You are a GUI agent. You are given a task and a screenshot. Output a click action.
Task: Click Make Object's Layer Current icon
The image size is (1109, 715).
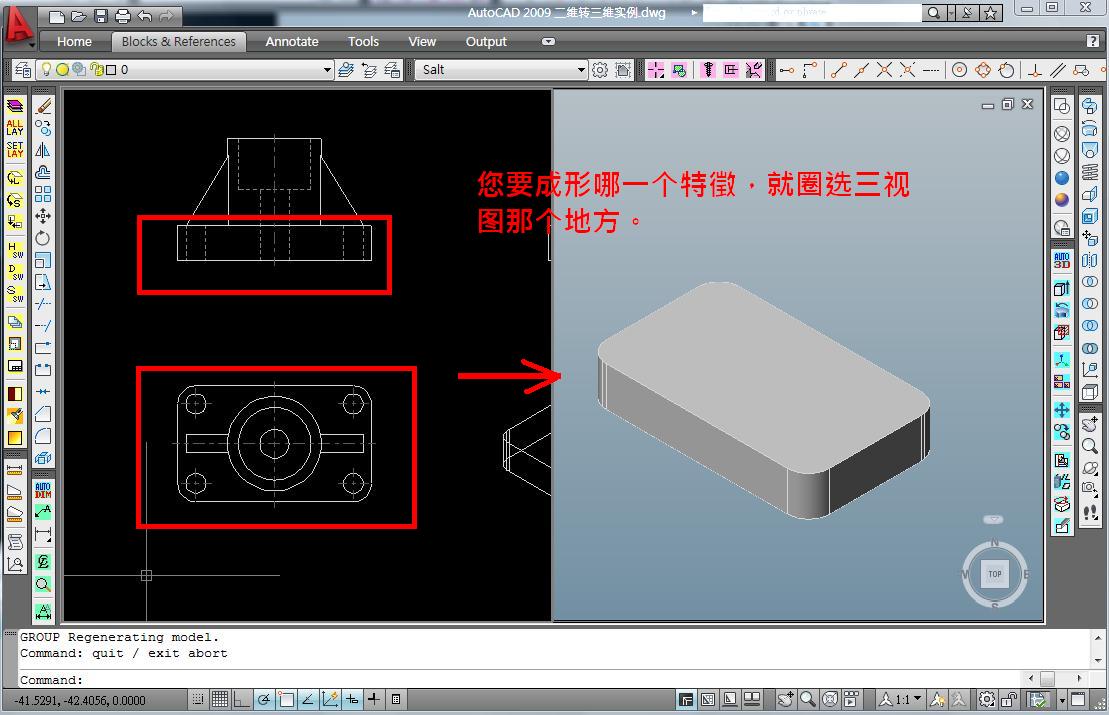[x=346, y=69]
